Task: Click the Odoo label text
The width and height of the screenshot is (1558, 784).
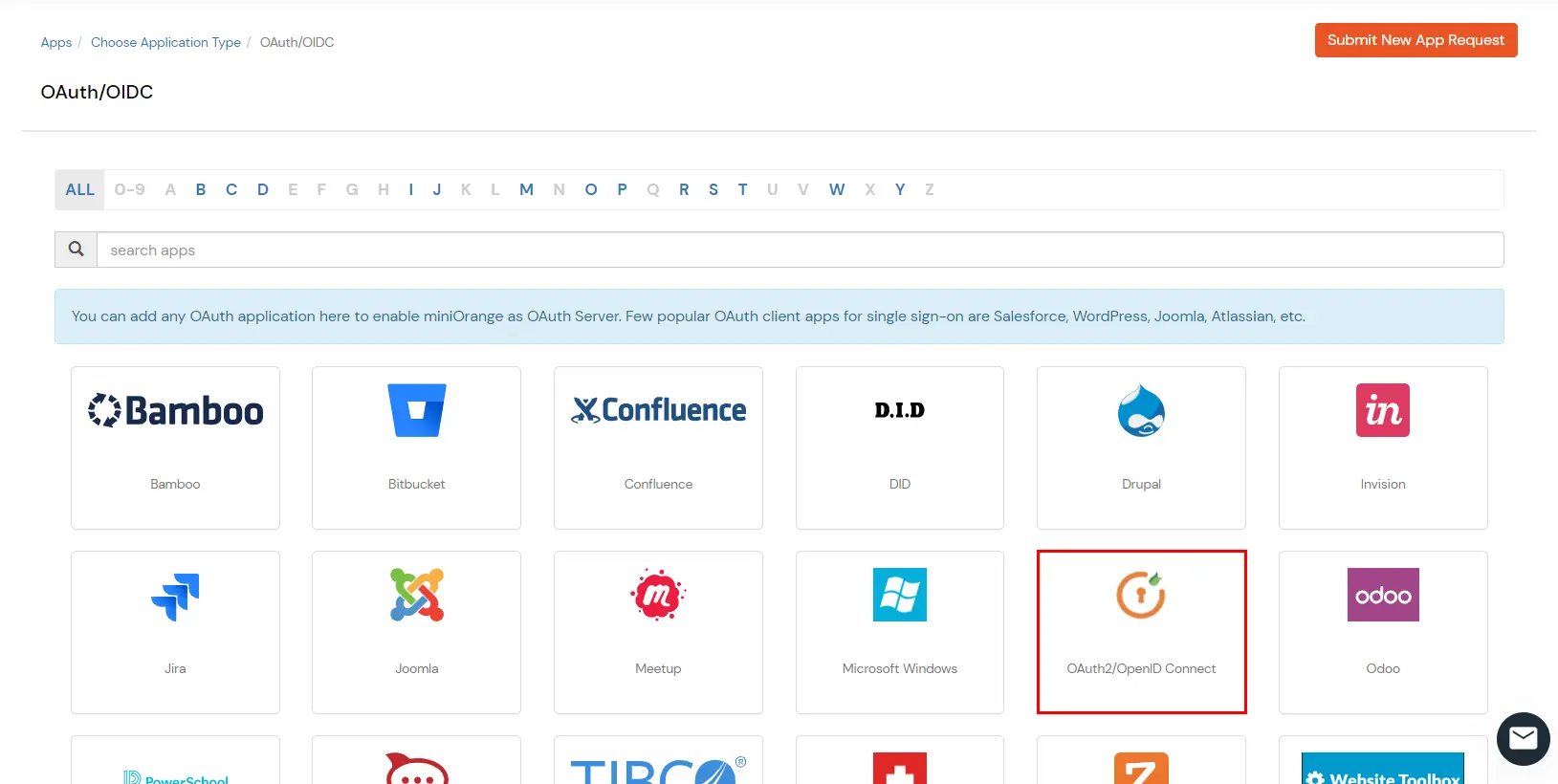Action: [x=1383, y=668]
